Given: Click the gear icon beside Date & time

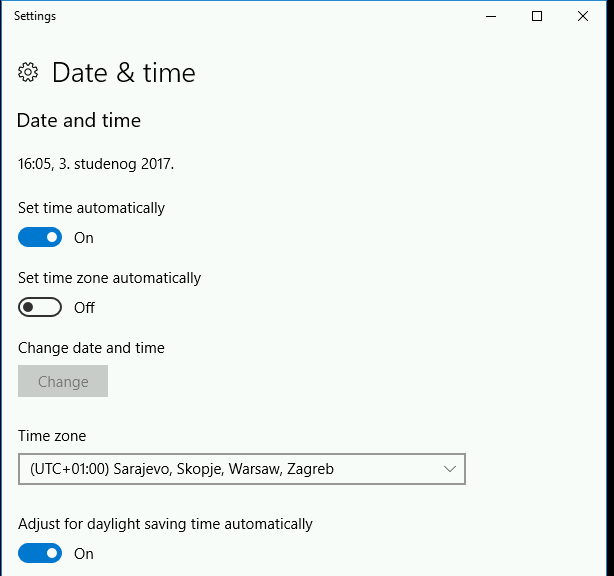Looking at the screenshot, I should pos(28,72).
